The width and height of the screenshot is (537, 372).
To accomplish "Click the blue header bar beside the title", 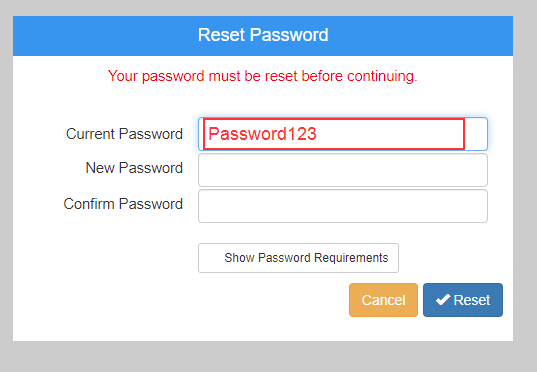I will pos(421,36).
